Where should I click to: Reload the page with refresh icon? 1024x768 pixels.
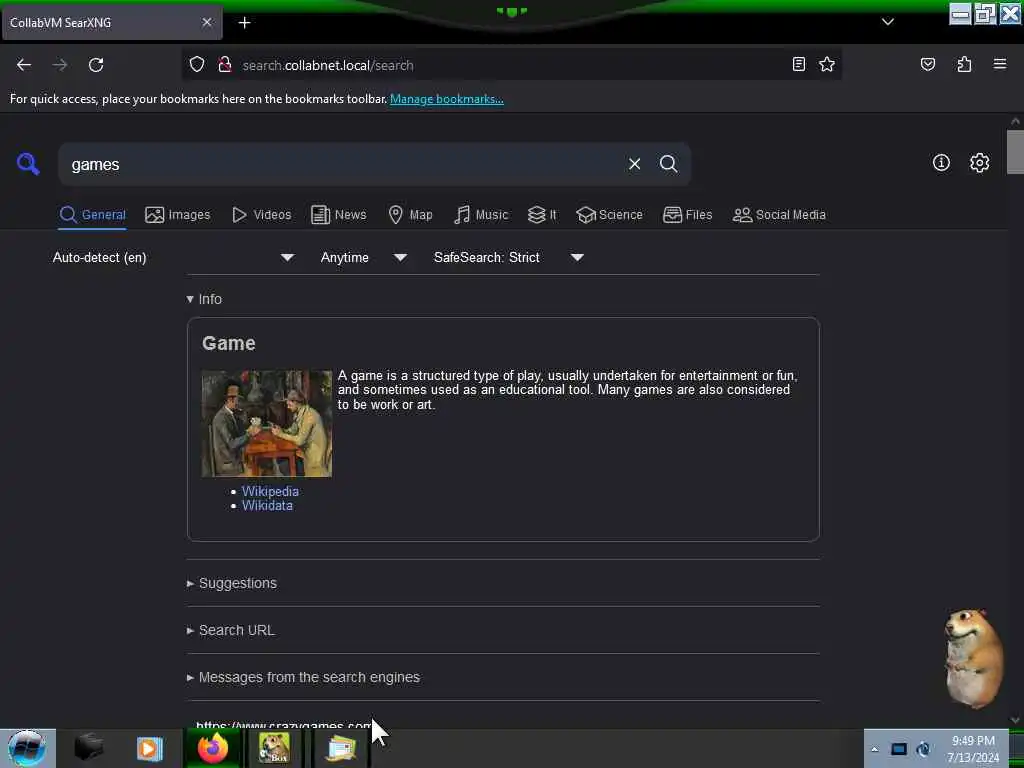coord(96,65)
